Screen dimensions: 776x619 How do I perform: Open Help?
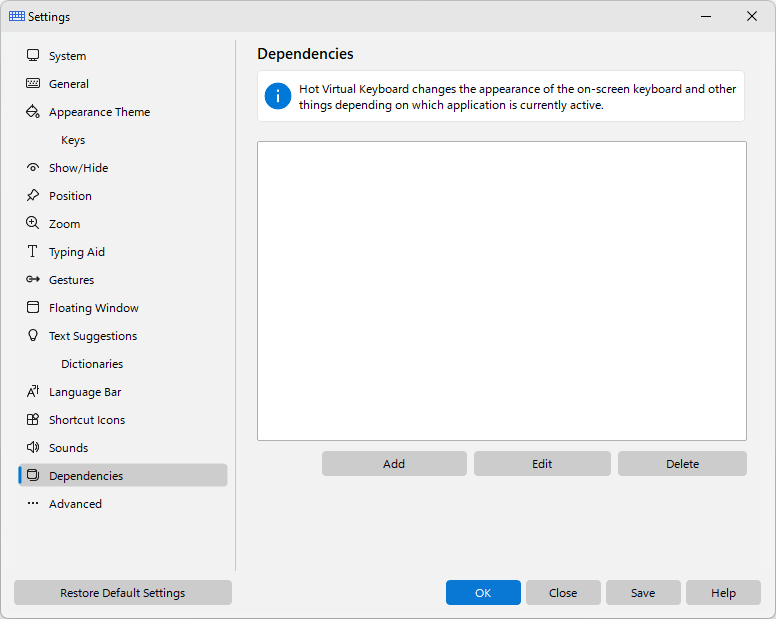(723, 593)
